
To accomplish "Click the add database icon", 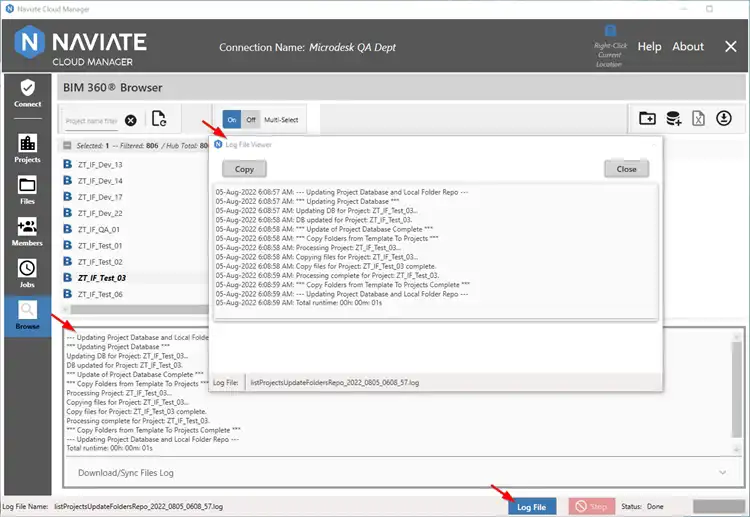I will [673, 118].
